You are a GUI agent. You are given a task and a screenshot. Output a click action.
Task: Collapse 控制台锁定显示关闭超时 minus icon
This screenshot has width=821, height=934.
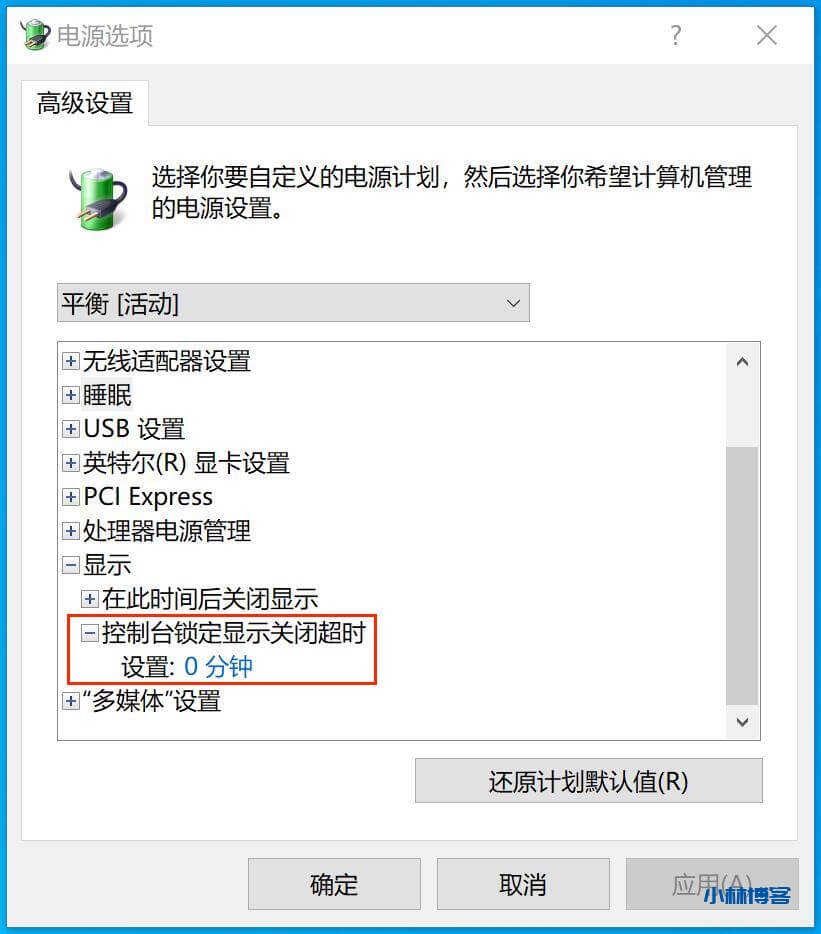[89, 633]
